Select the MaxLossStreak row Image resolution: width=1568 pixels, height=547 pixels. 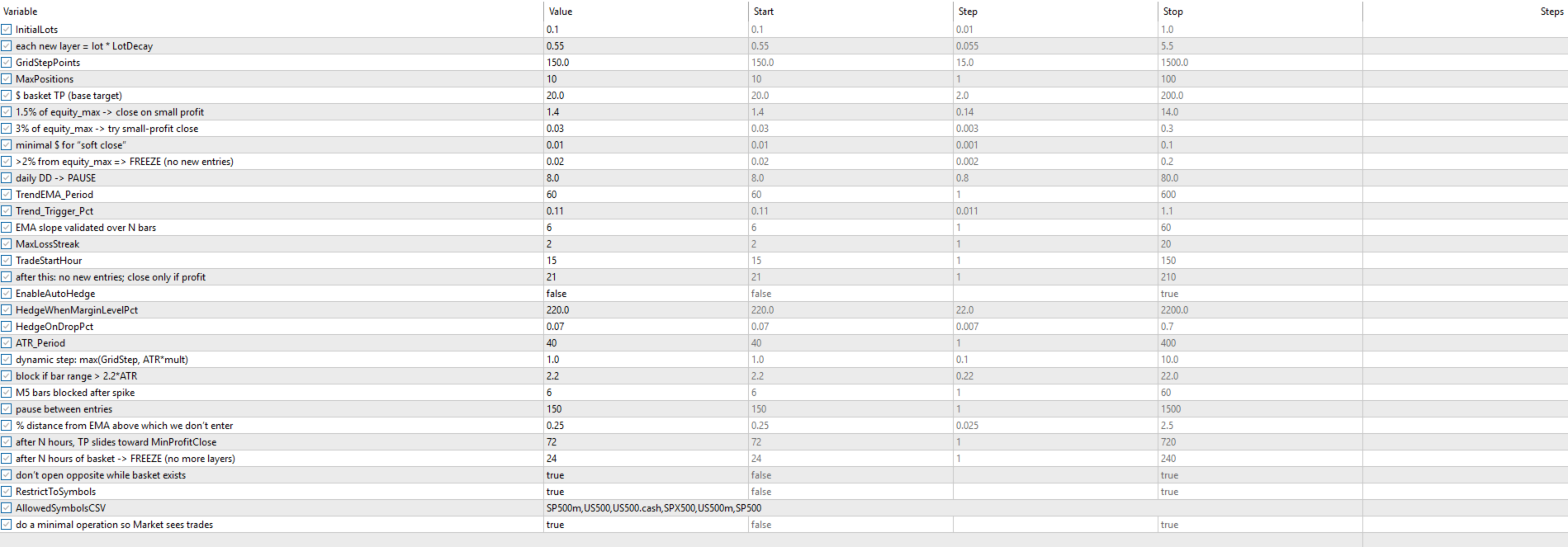tap(784, 244)
